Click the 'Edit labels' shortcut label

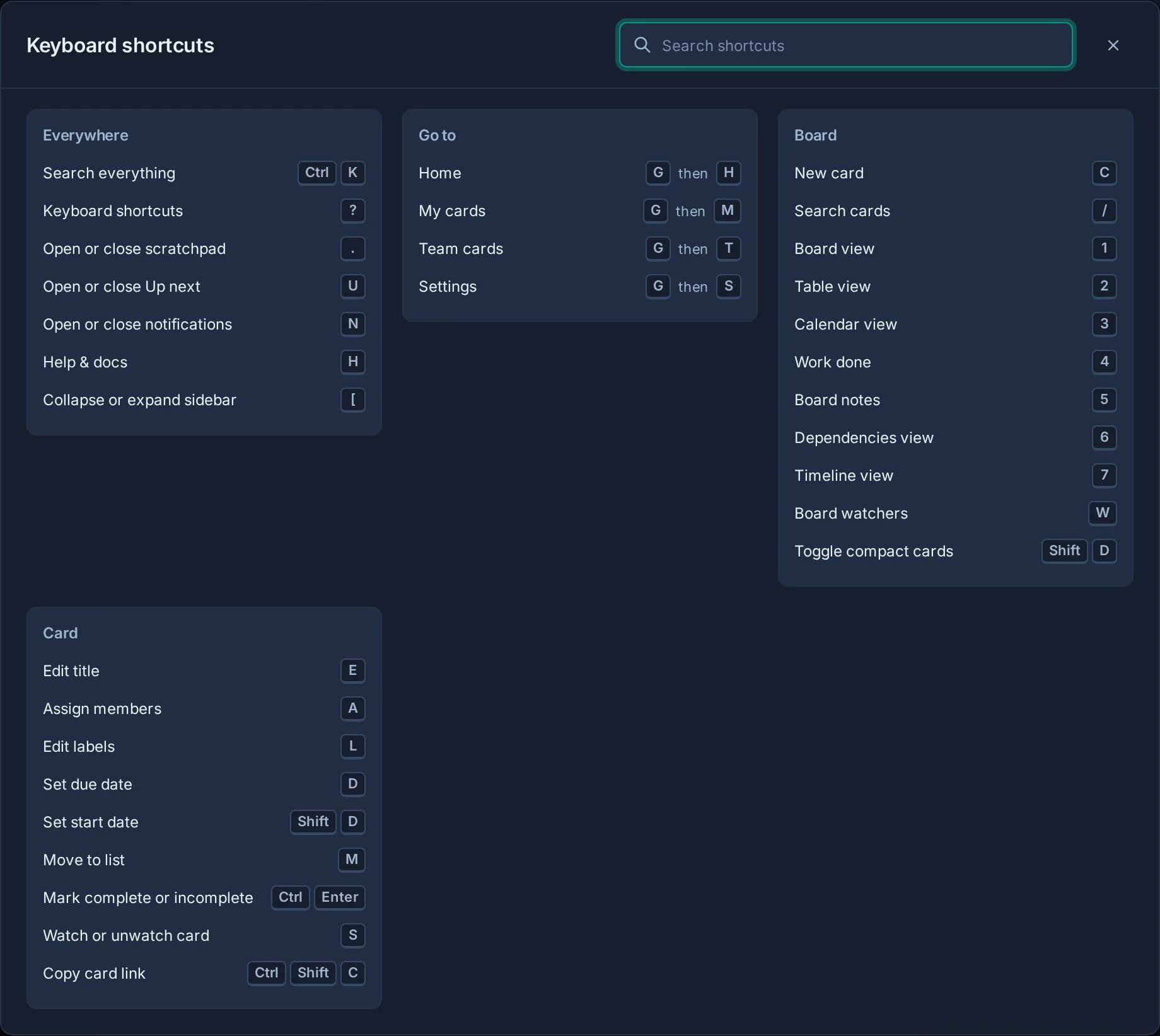[x=79, y=746]
